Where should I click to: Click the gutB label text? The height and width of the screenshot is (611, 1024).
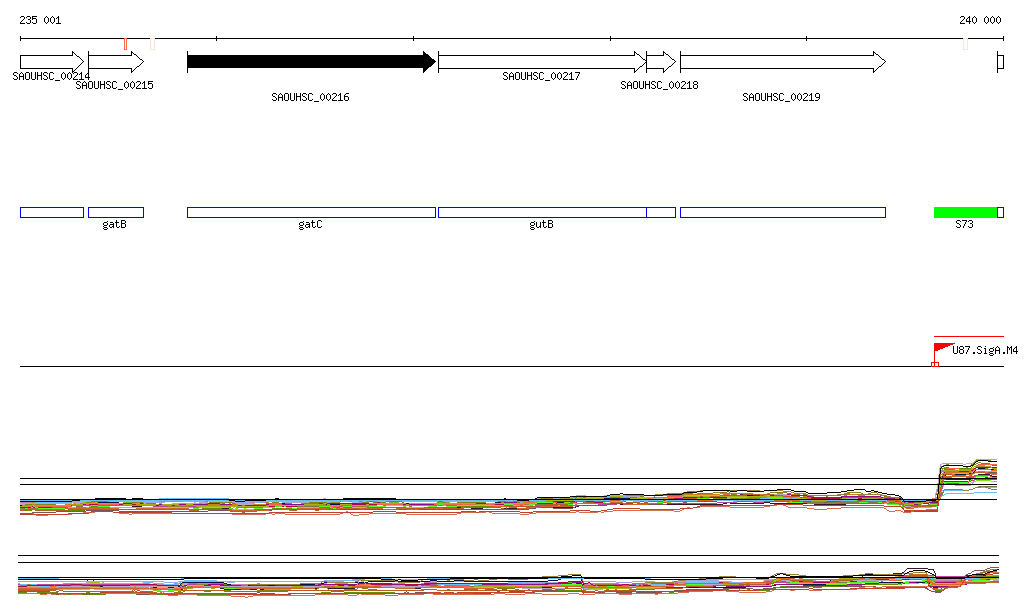[x=541, y=225]
